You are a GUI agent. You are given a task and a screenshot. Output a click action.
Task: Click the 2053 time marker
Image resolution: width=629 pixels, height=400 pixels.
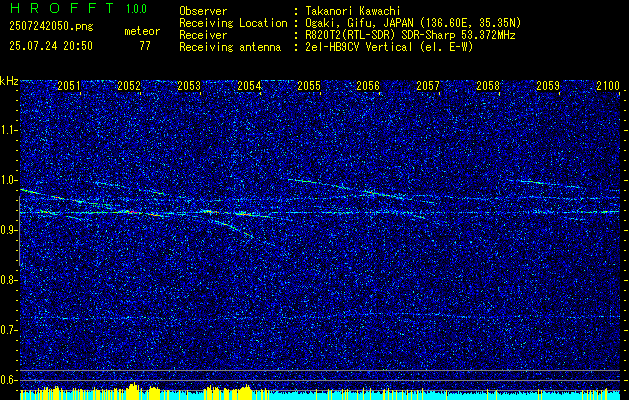(189, 86)
